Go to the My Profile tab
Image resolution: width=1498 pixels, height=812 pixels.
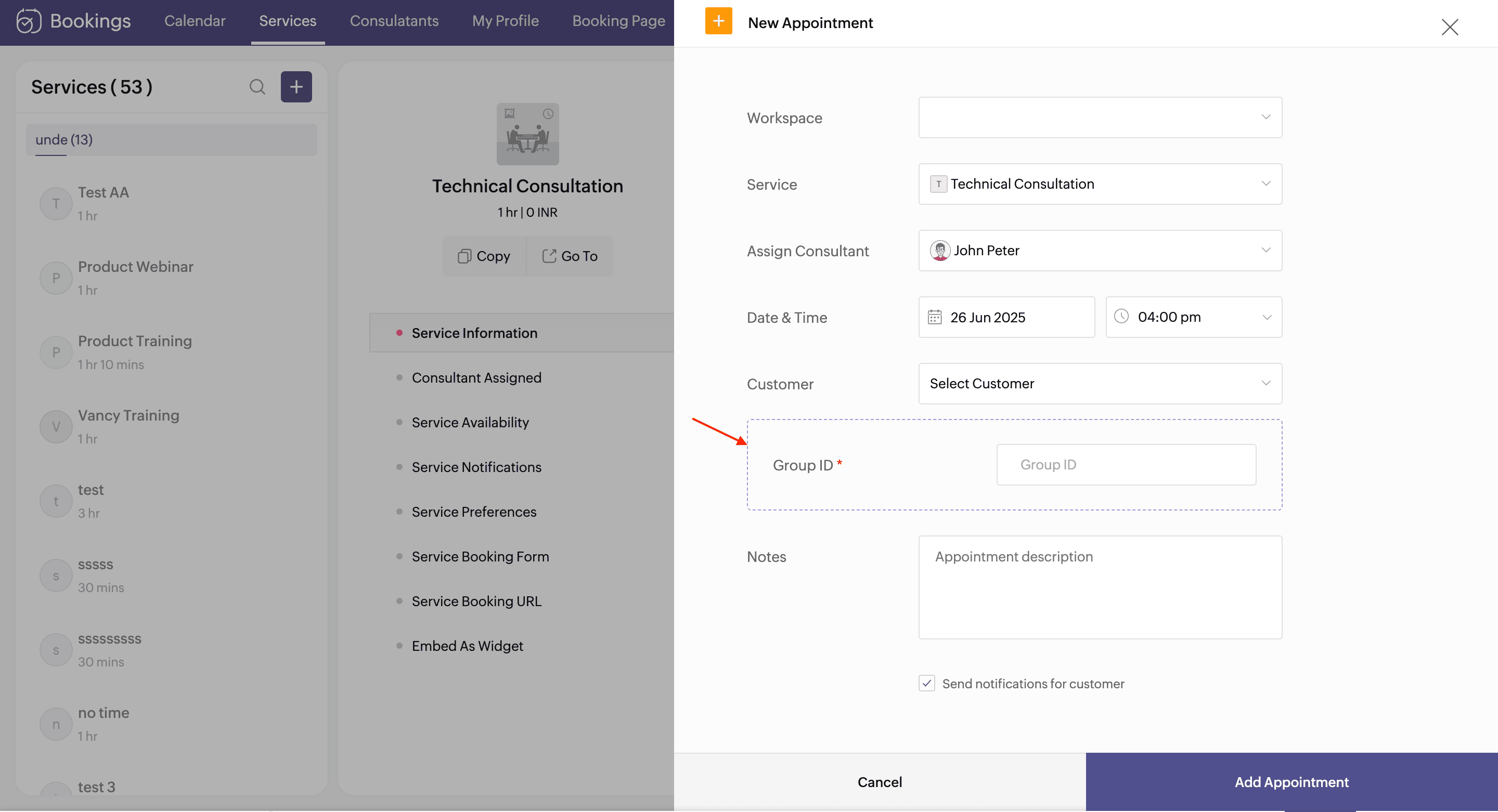(x=506, y=21)
